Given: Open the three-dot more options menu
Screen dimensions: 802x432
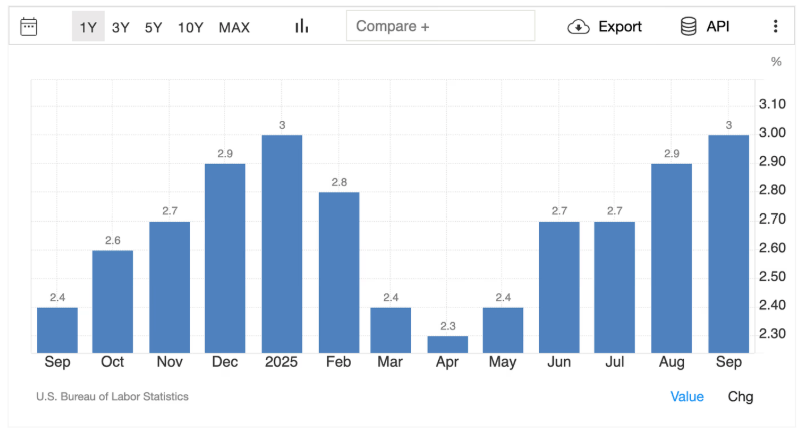Looking at the screenshot, I should [775, 27].
